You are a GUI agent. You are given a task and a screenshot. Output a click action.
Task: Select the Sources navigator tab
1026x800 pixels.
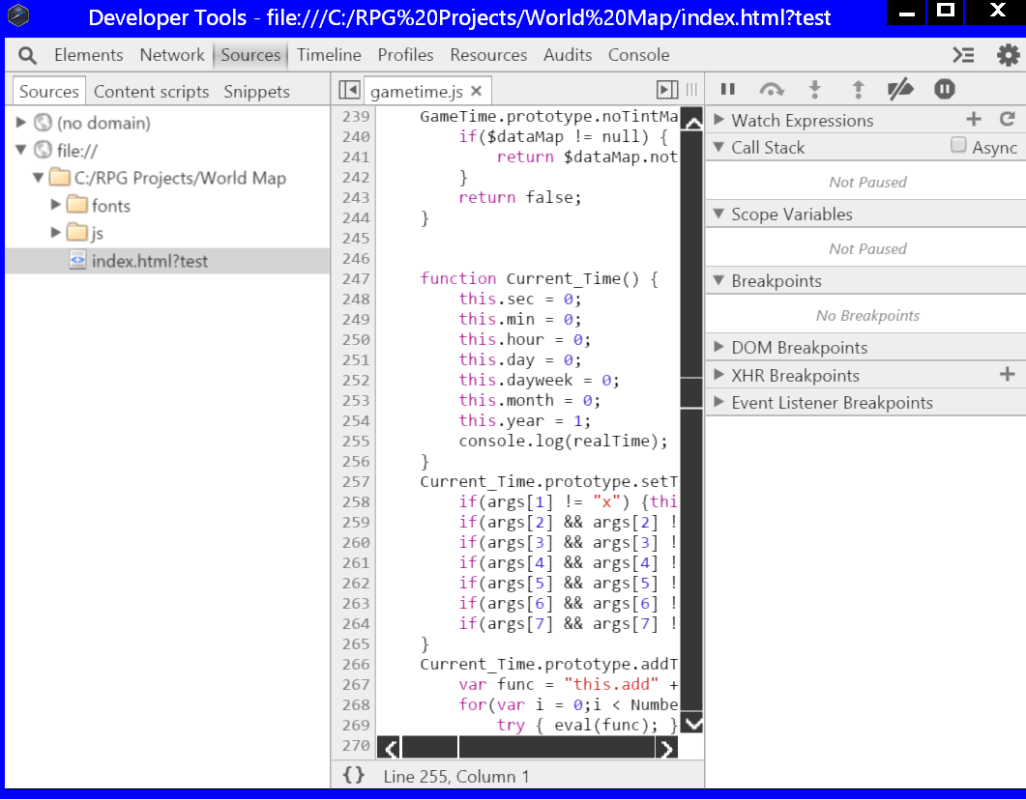[x=49, y=92]
